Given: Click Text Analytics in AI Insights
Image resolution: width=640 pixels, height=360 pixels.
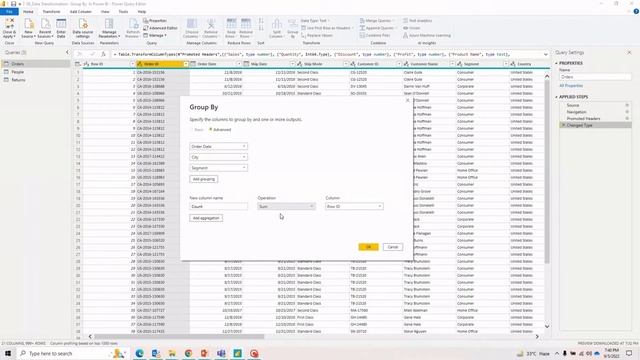Looking at the screenshot, I should 418,20.
